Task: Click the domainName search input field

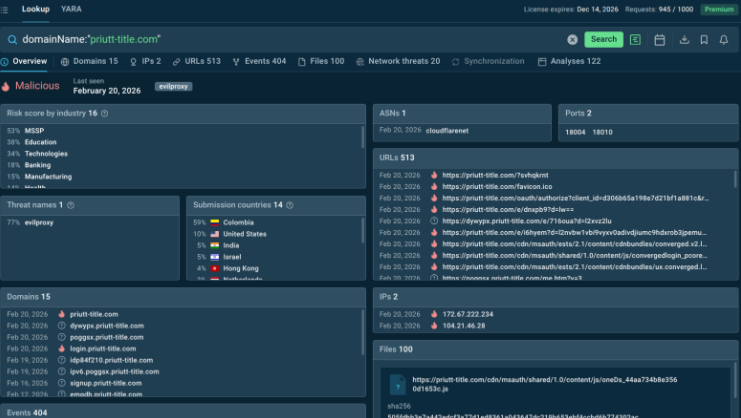Action: [x=280, y=40]
